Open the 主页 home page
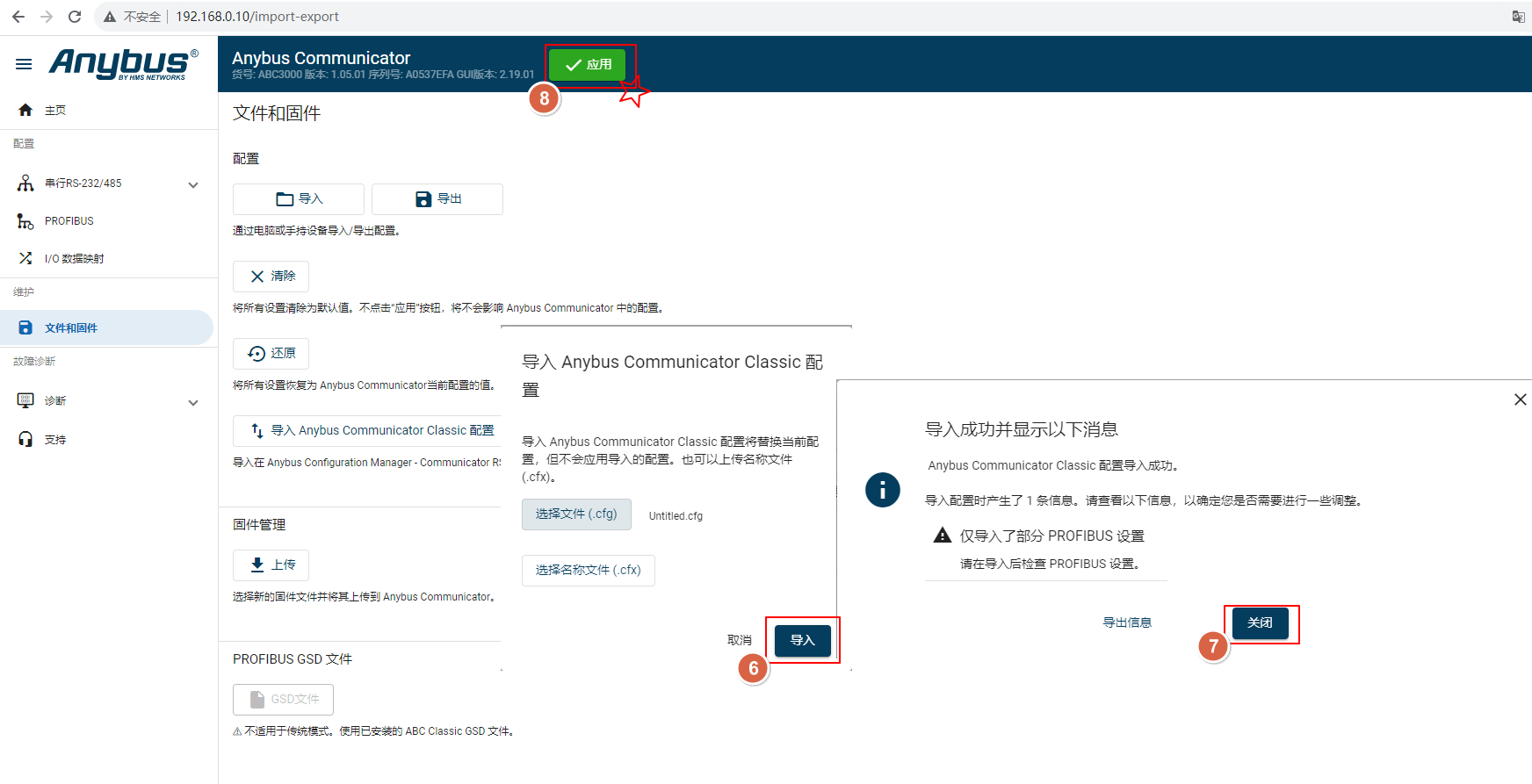 55,110
